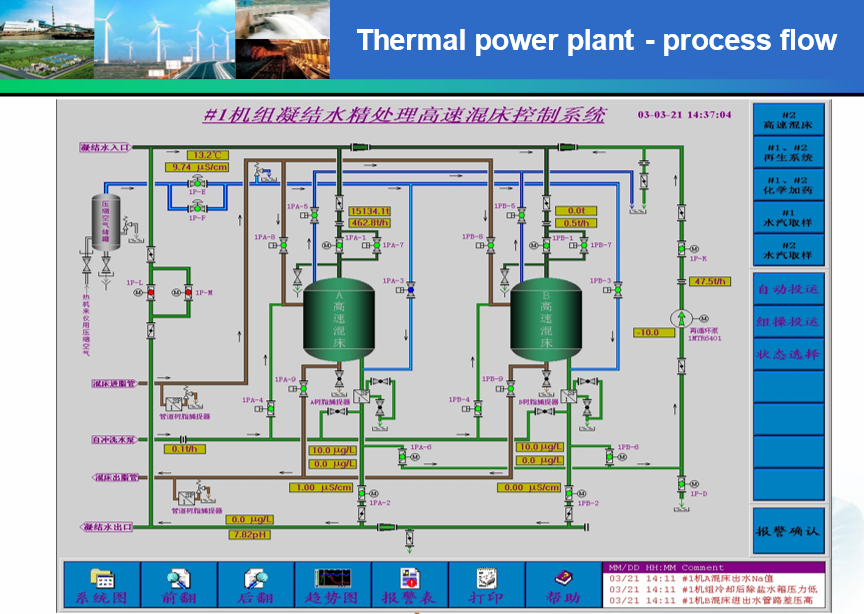Go to #1、#2 化学加药 page

pyautogui.click(x=788, y=184)
